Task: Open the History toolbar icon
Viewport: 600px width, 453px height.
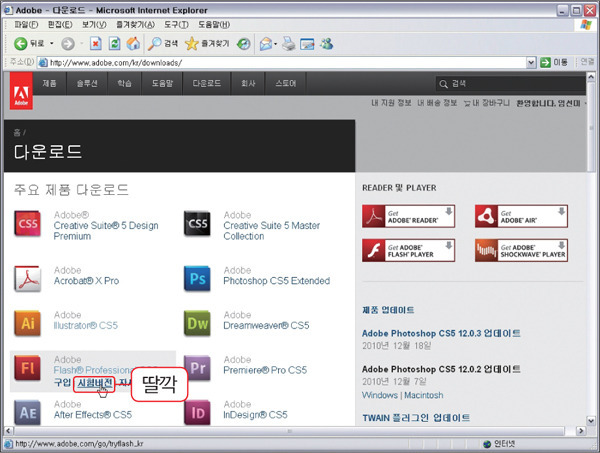Action: [243, 44]
